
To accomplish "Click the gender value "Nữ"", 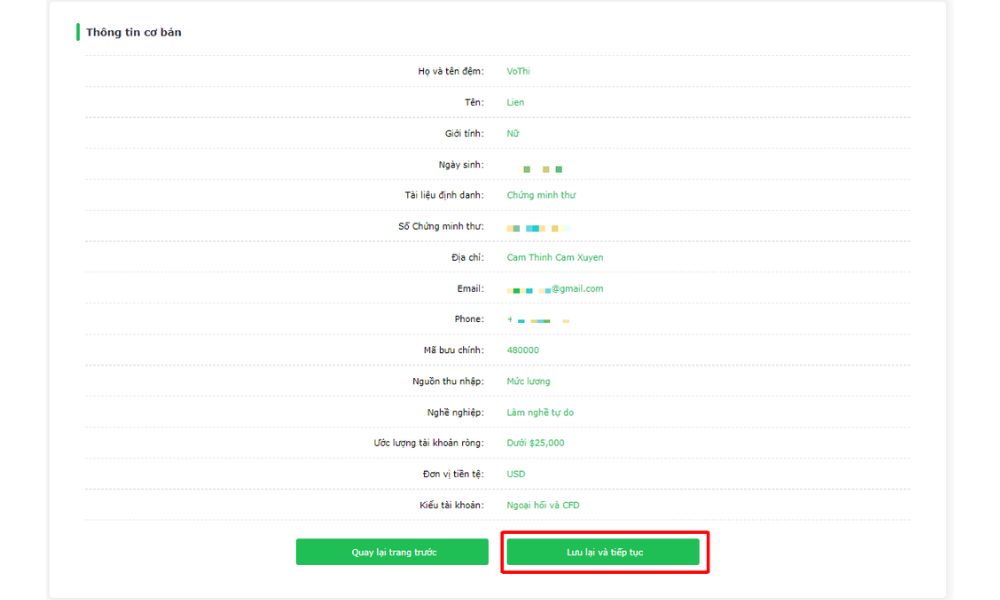I will (512, 133).
